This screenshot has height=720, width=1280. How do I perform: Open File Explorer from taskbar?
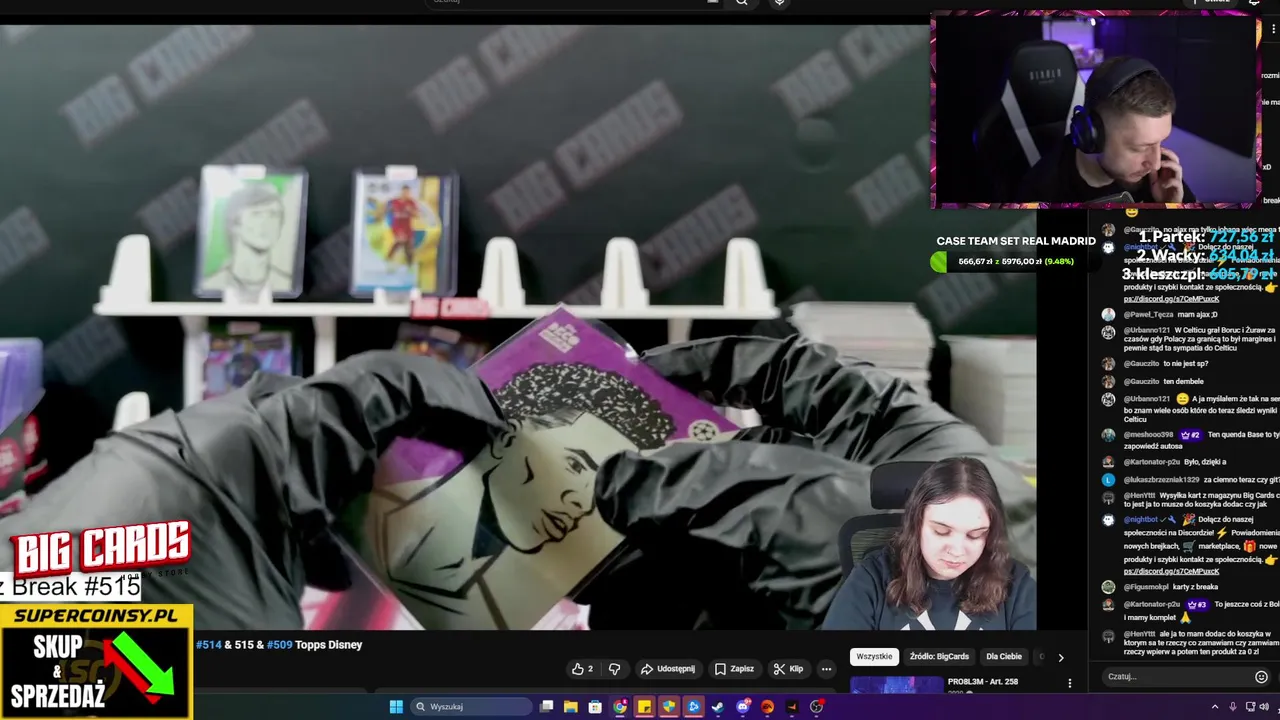[571, 707]
